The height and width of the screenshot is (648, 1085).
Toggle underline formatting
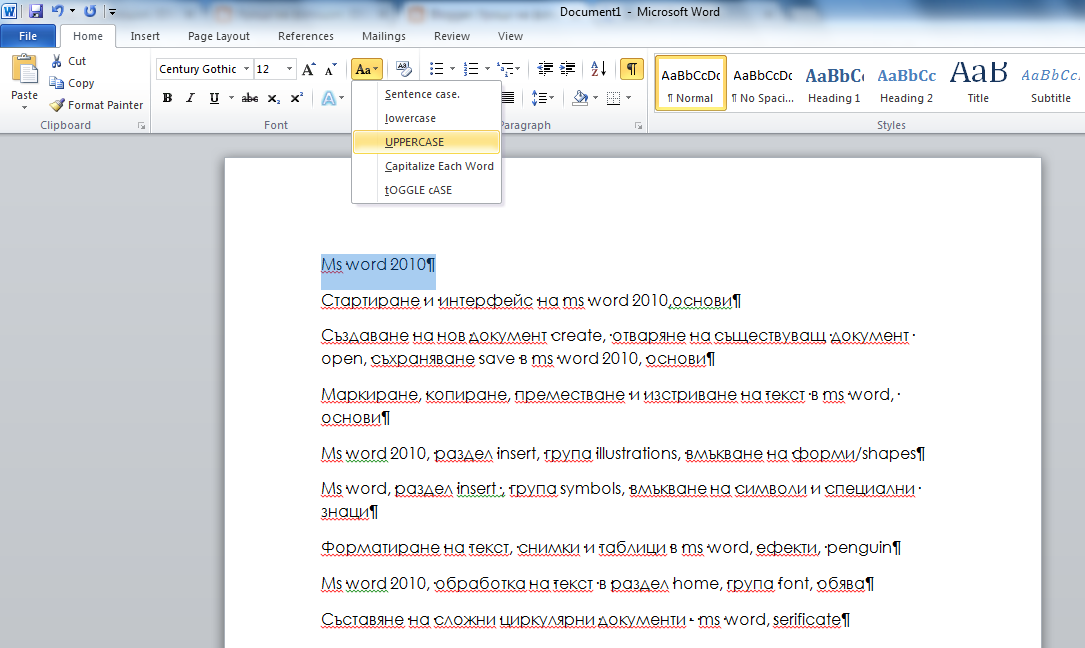click(215, 98)
